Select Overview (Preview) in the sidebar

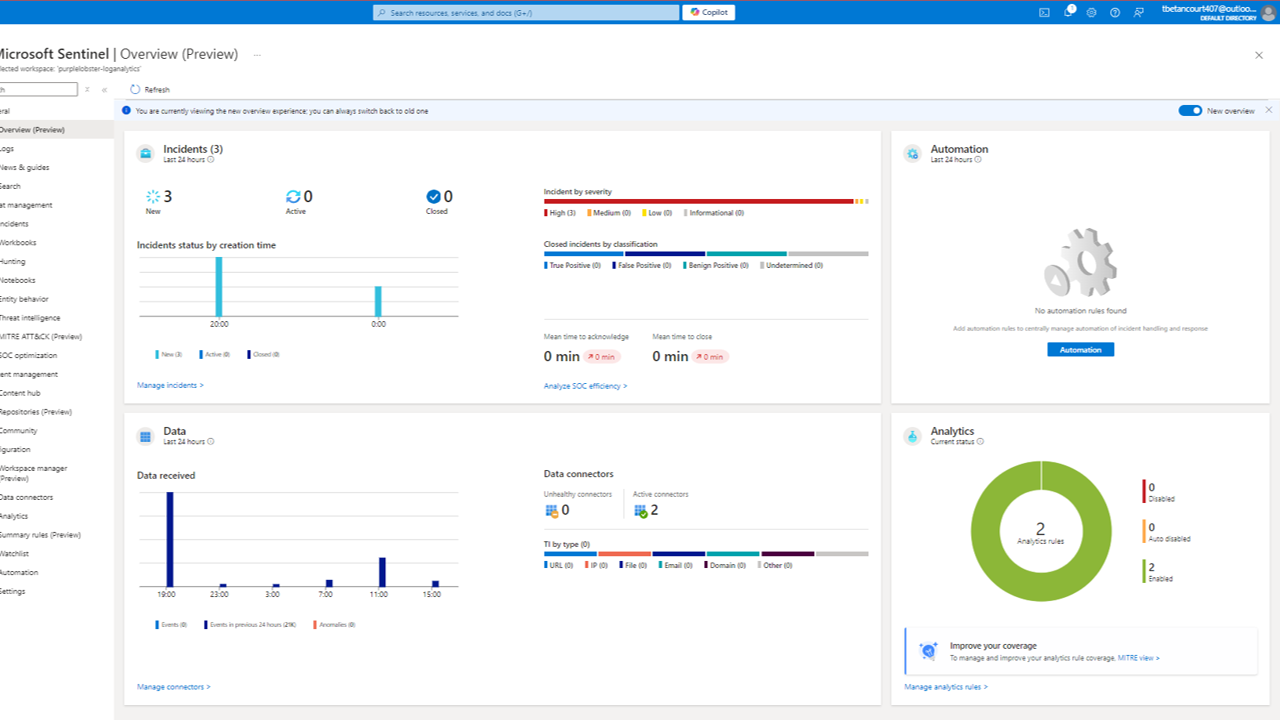[x=56, y=130]
